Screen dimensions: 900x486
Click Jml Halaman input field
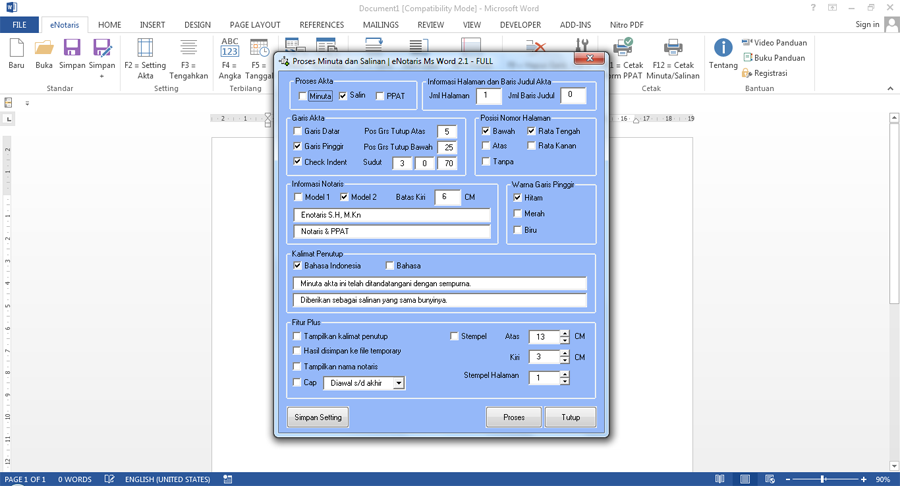coord(488,95)
